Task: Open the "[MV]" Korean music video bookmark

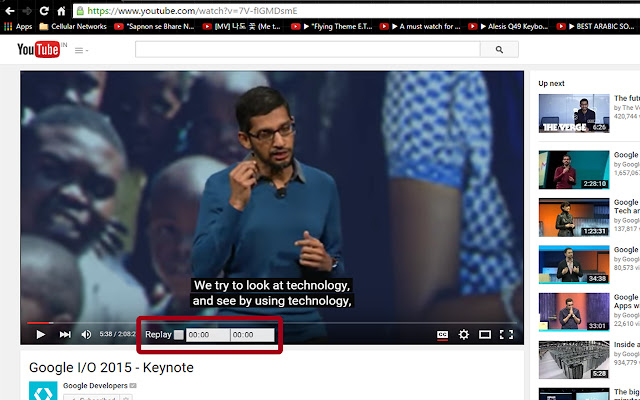Action: click(x=242, y=27)
